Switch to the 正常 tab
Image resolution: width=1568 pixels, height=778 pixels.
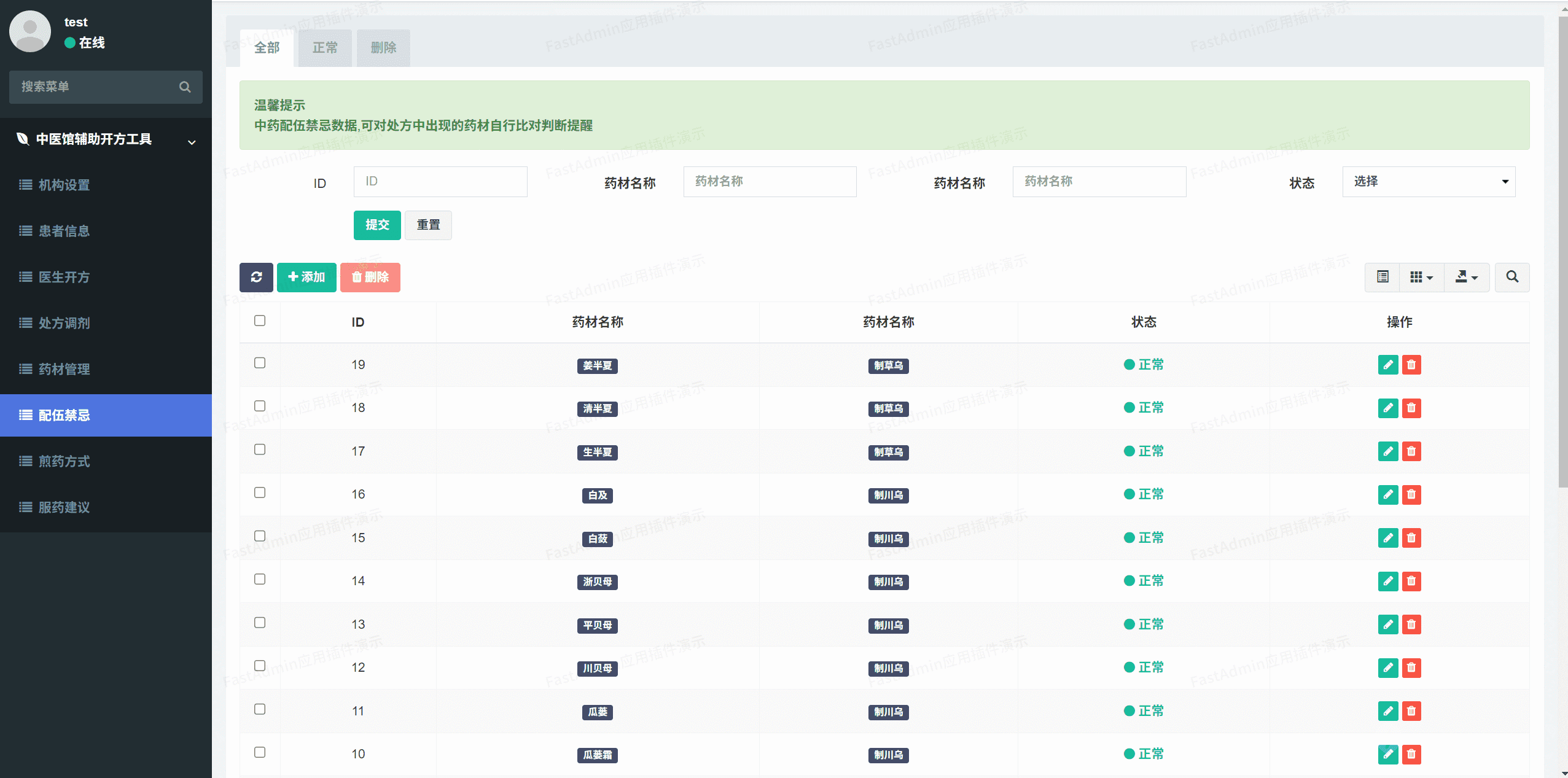325,48
